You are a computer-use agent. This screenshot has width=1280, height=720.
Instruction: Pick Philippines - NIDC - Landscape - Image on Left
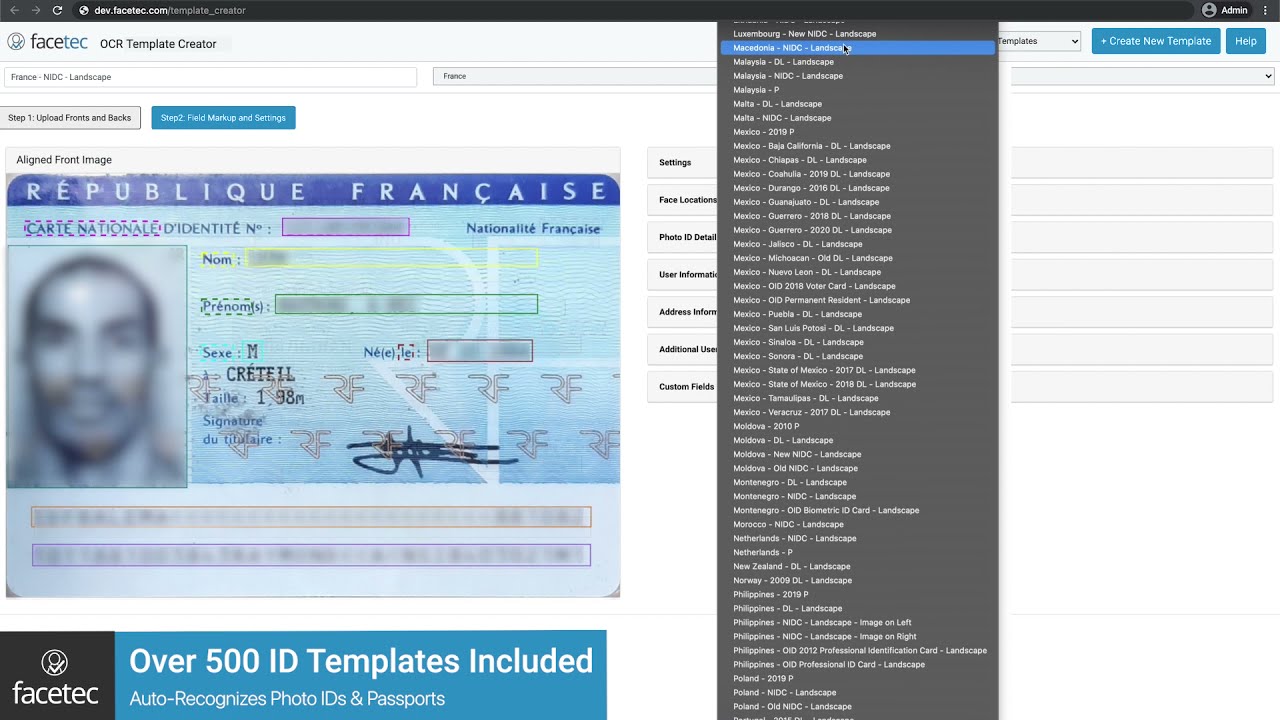(x=858, y=622)
